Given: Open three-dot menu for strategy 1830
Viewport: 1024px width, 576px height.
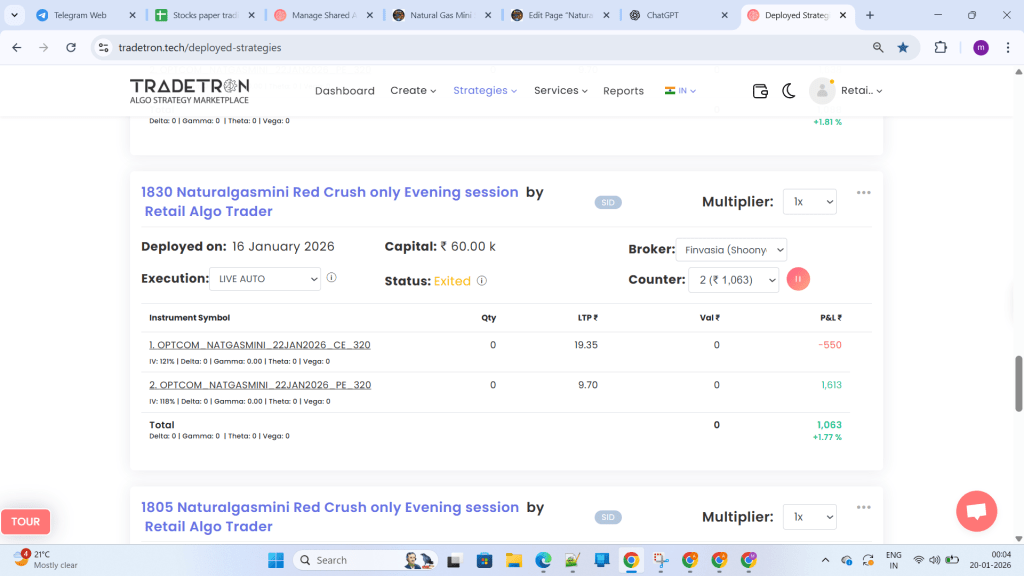Looking at the screenshot, I should (863, 193).
